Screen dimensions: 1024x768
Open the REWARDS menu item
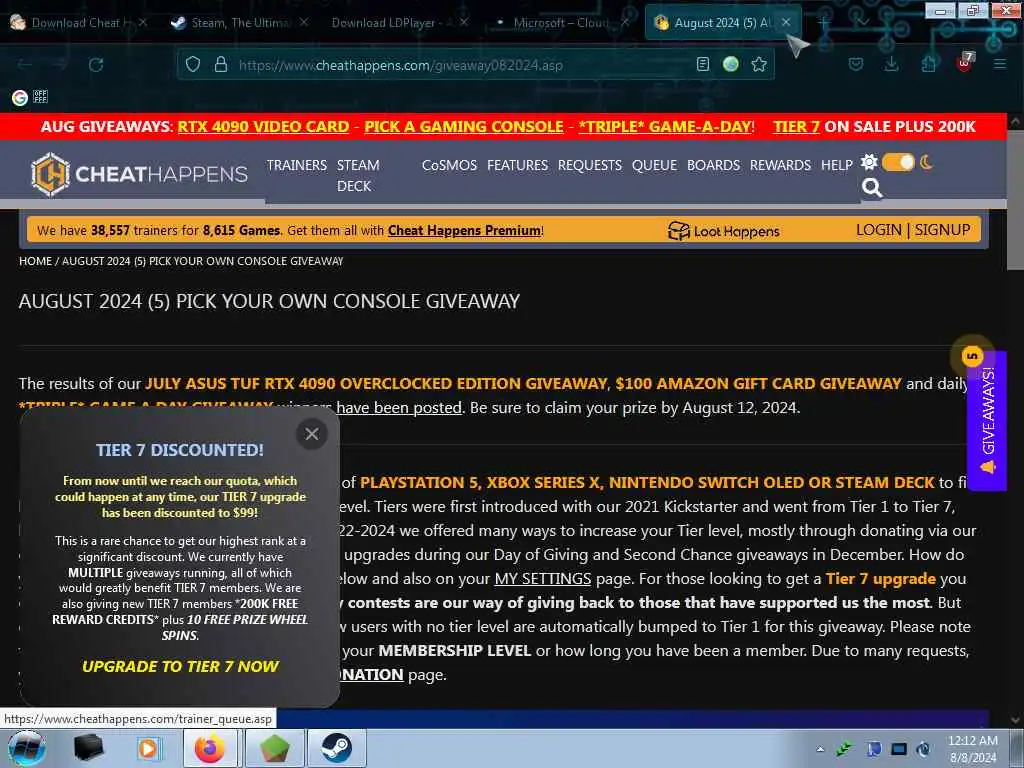[780, 165]
